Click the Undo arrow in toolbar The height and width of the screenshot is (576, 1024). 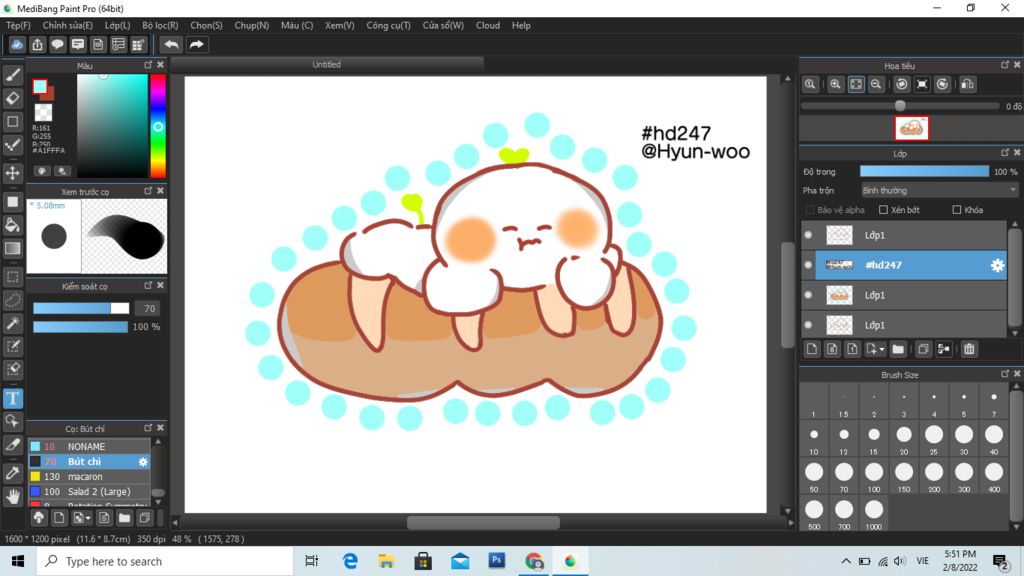point(172,44)
